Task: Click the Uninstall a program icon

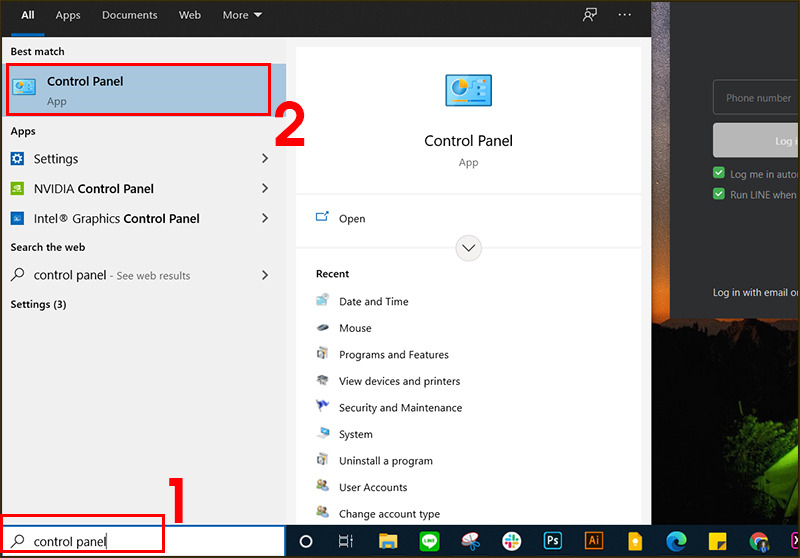Action: coord(322,459)
